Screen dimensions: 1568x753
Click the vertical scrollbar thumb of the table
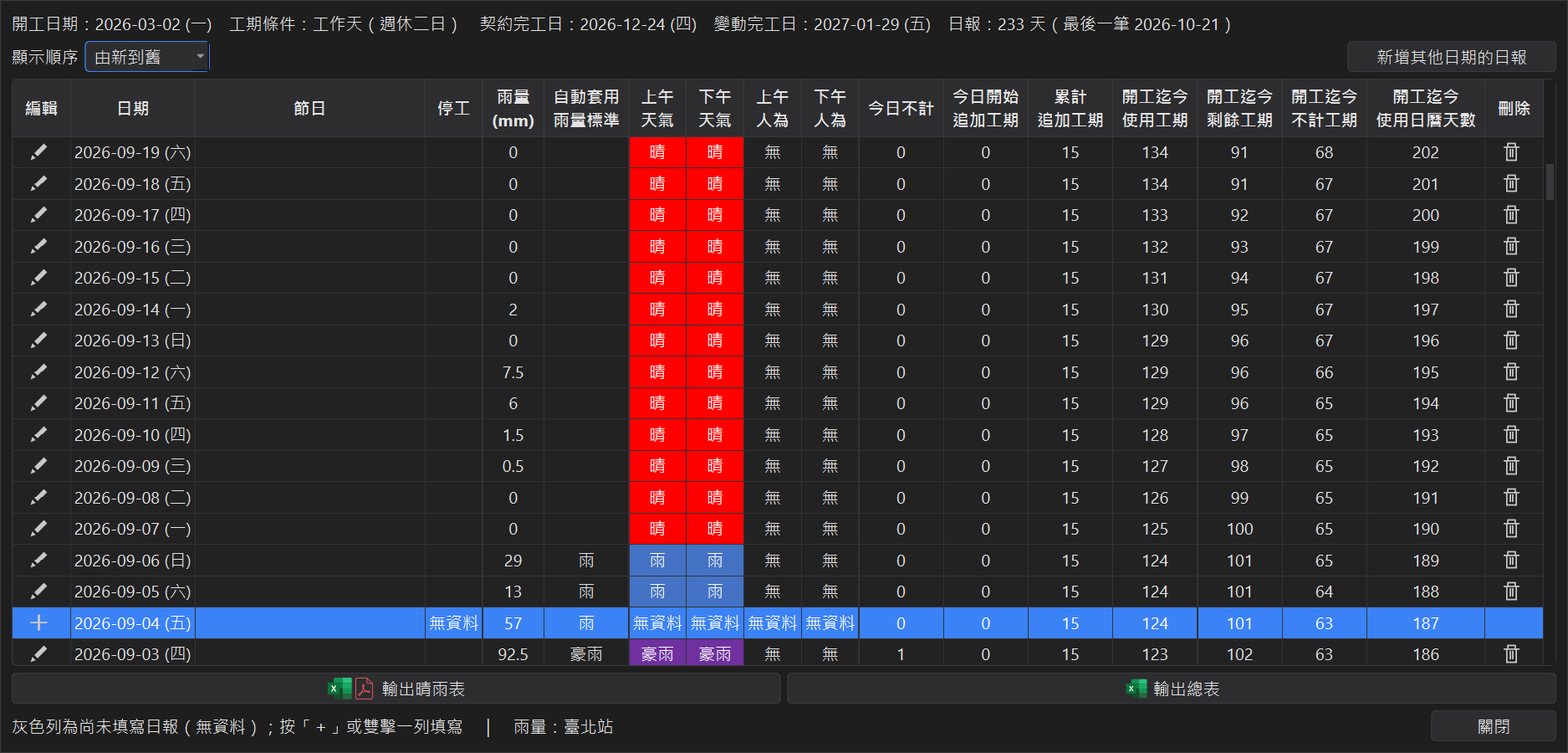point(1550,182)
